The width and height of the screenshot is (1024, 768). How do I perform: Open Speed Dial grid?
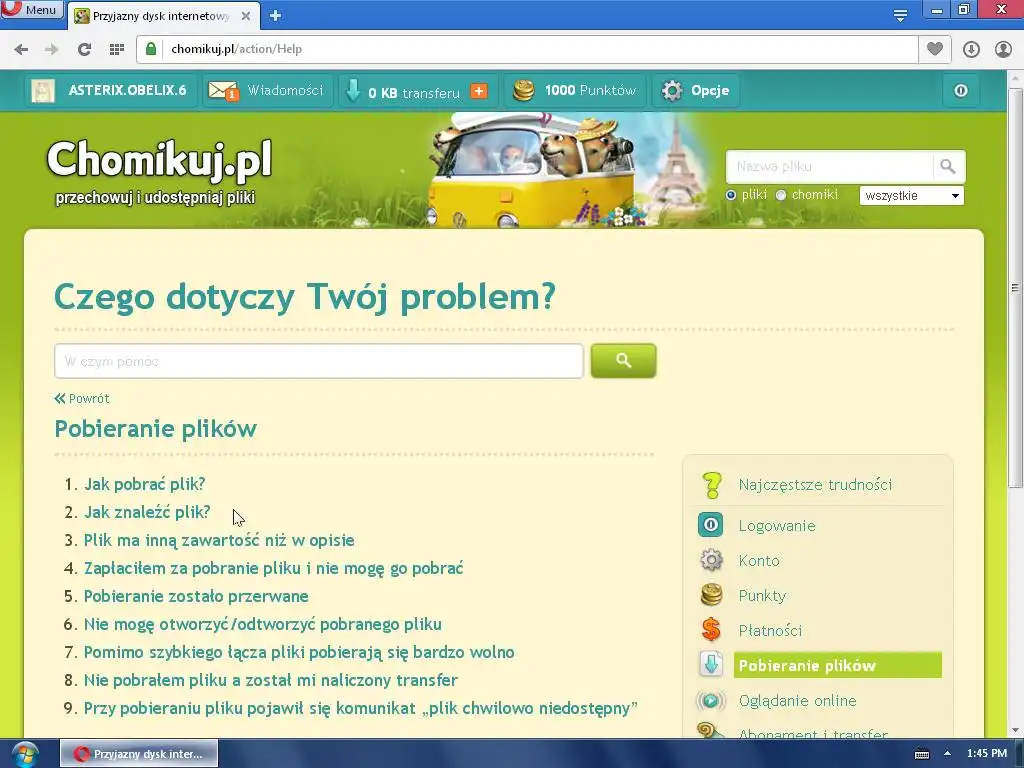[x=117, y=49]
